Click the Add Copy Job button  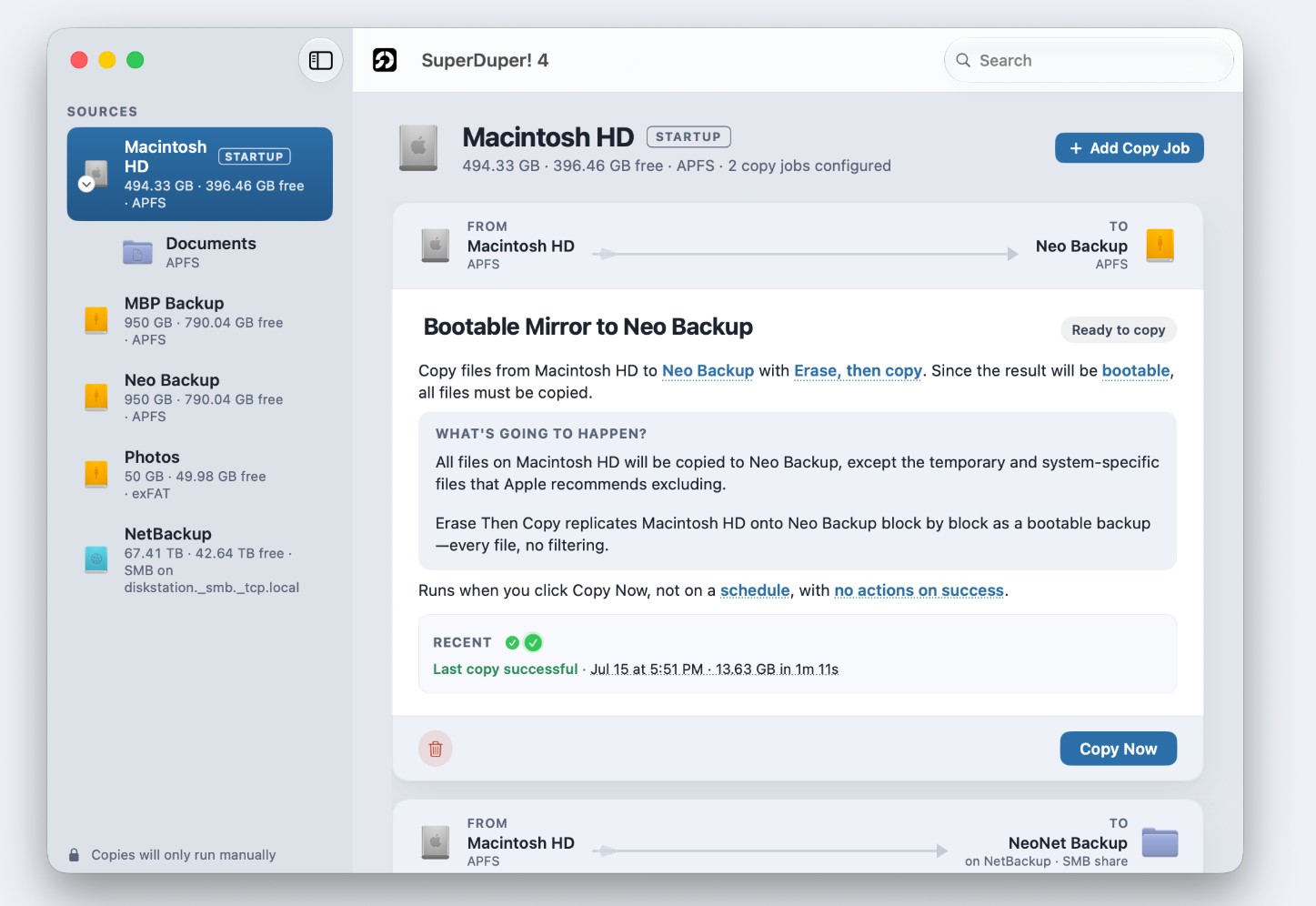1129,148
